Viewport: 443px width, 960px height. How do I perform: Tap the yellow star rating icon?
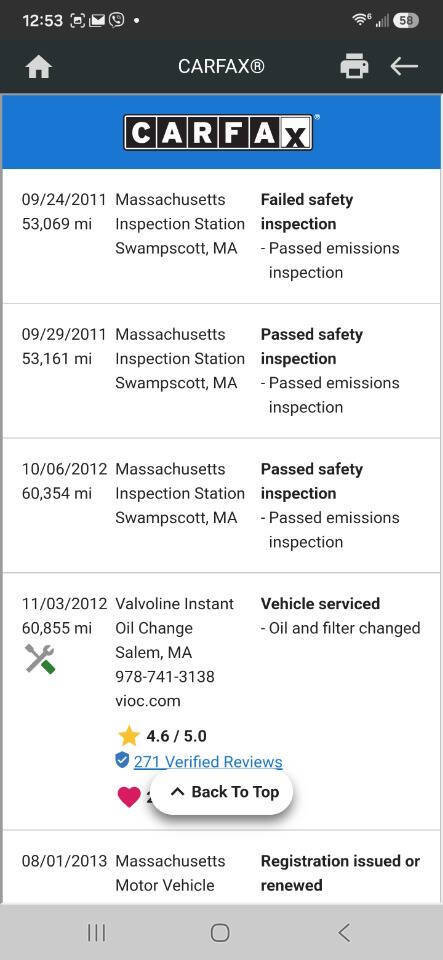pos(128,735)
